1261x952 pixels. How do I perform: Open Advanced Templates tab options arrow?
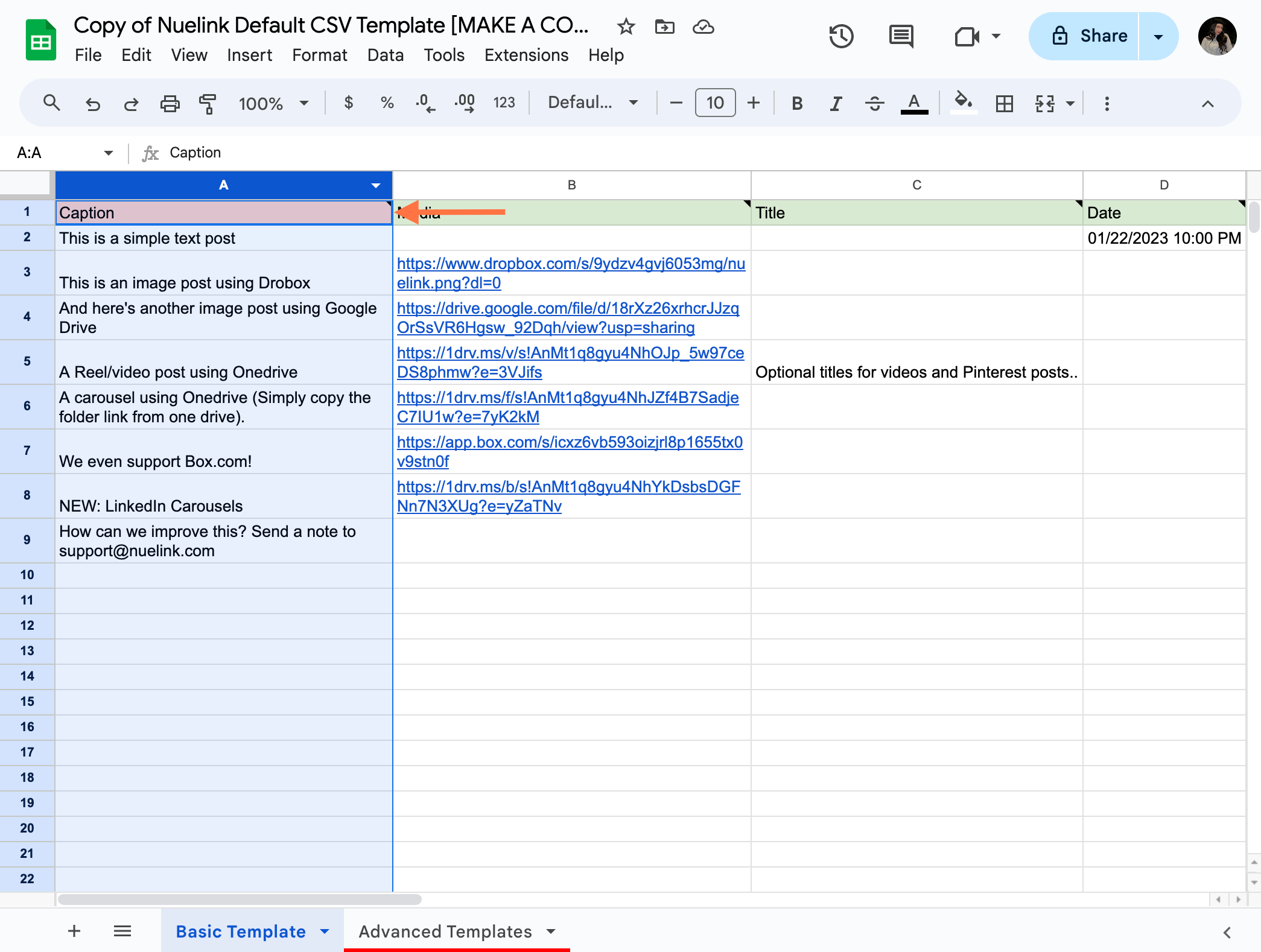point(551,931)
